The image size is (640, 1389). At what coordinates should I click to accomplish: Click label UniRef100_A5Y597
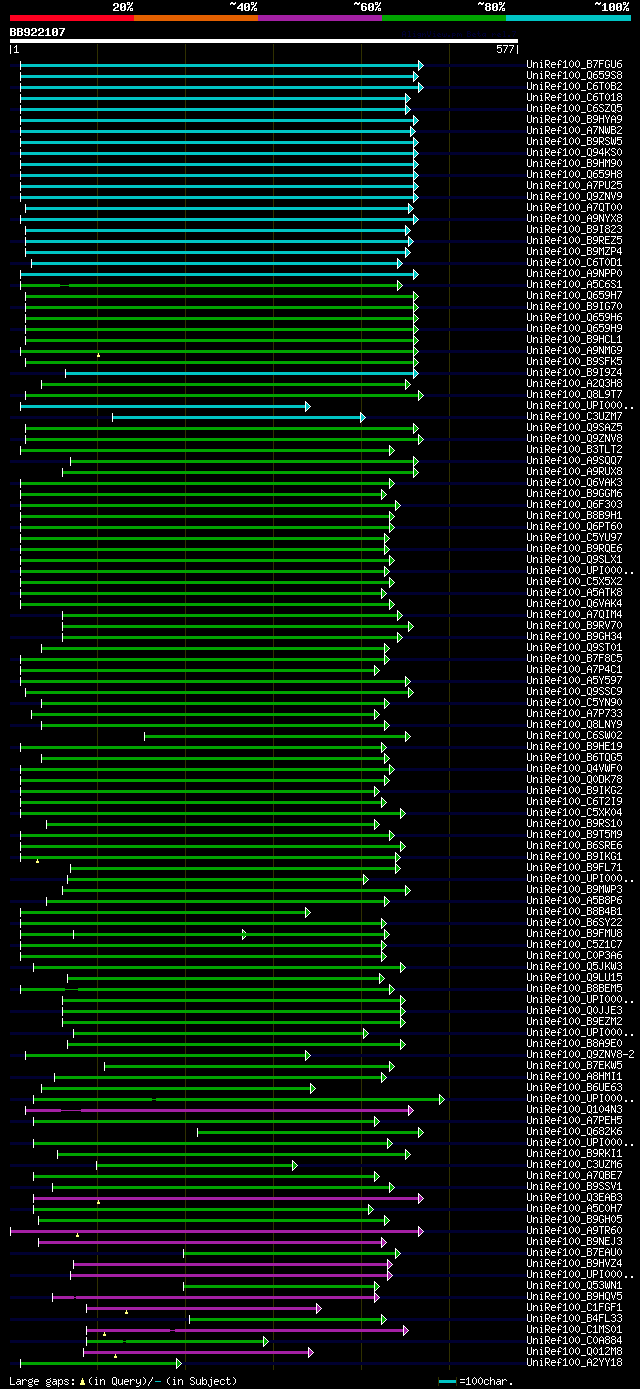tap(574, 681)
